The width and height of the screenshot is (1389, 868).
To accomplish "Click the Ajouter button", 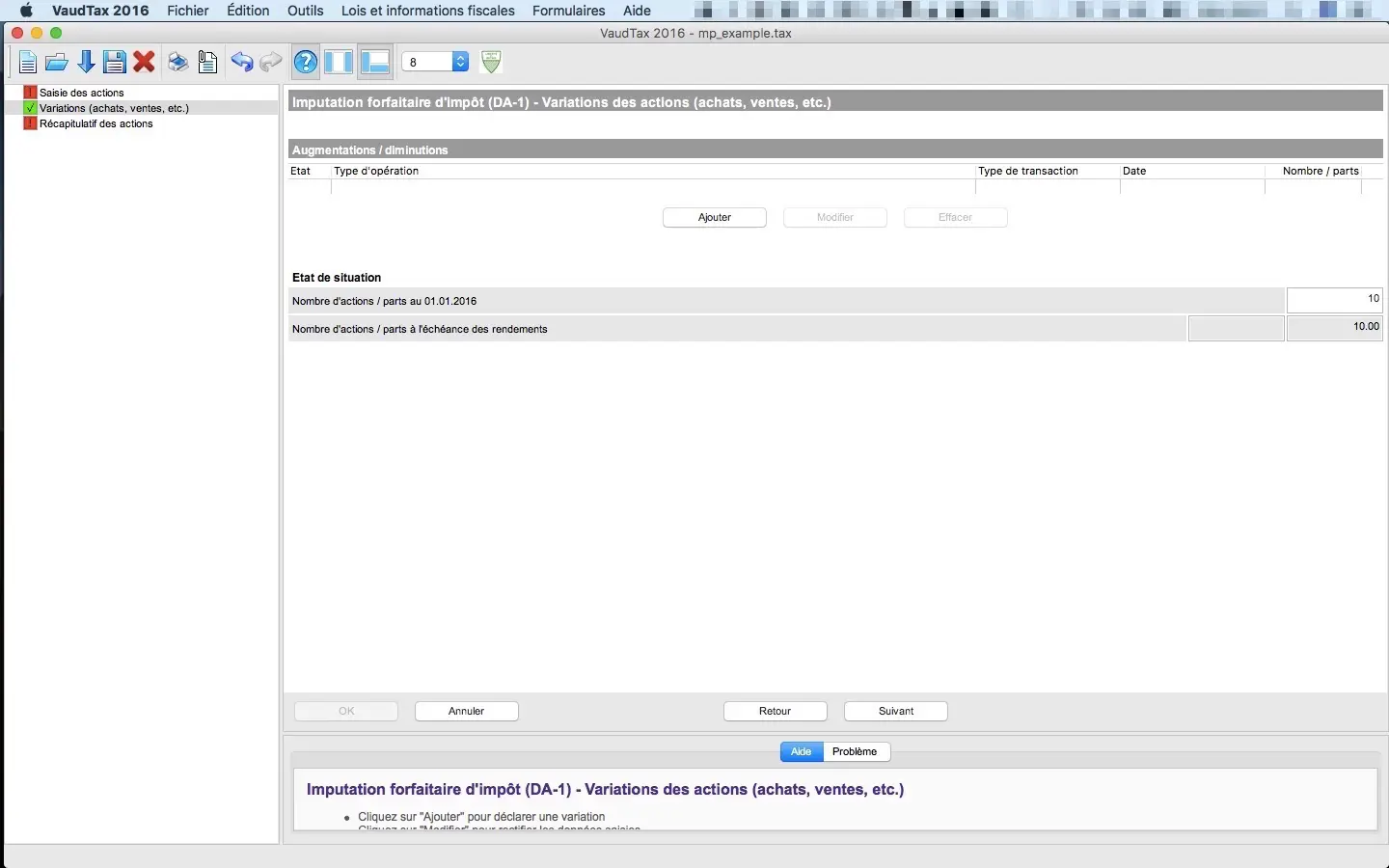I will tap(715, 218).
